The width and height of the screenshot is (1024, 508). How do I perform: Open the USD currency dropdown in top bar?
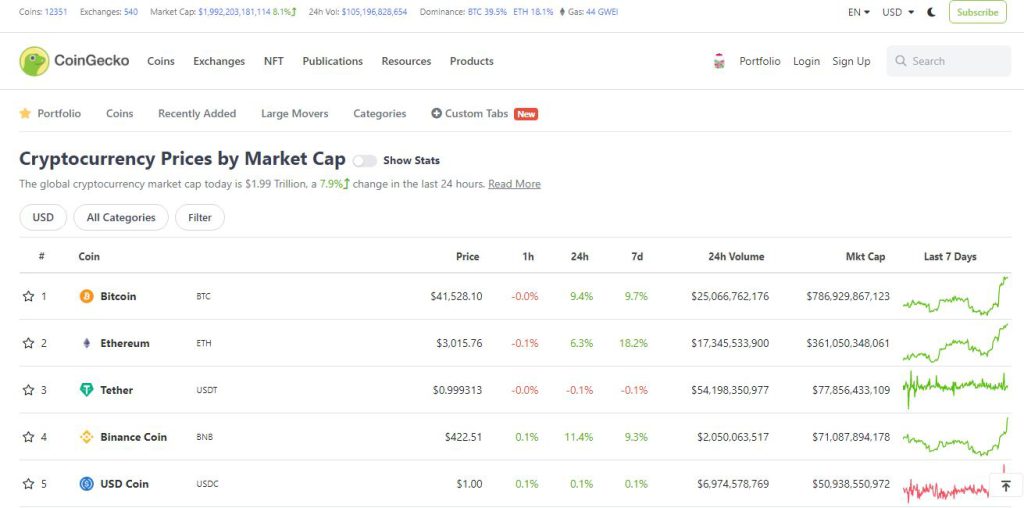tap(898, 12)
